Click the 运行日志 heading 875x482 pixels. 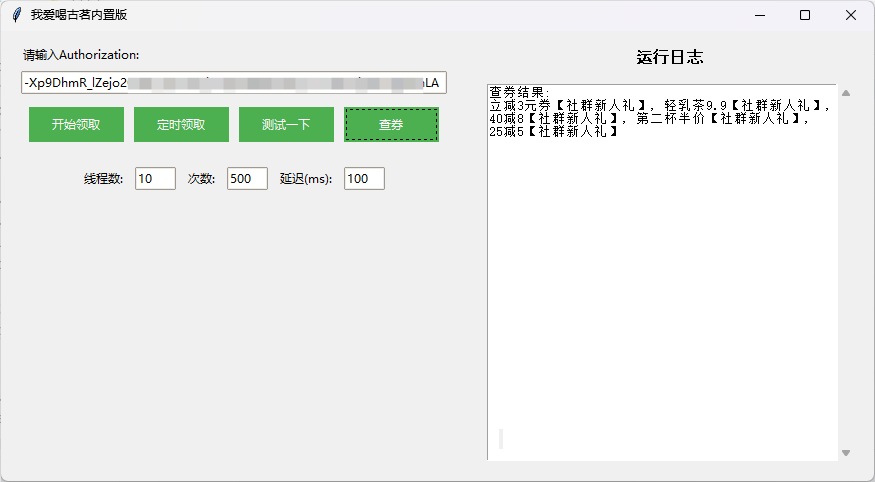click(x=670, y=58)
